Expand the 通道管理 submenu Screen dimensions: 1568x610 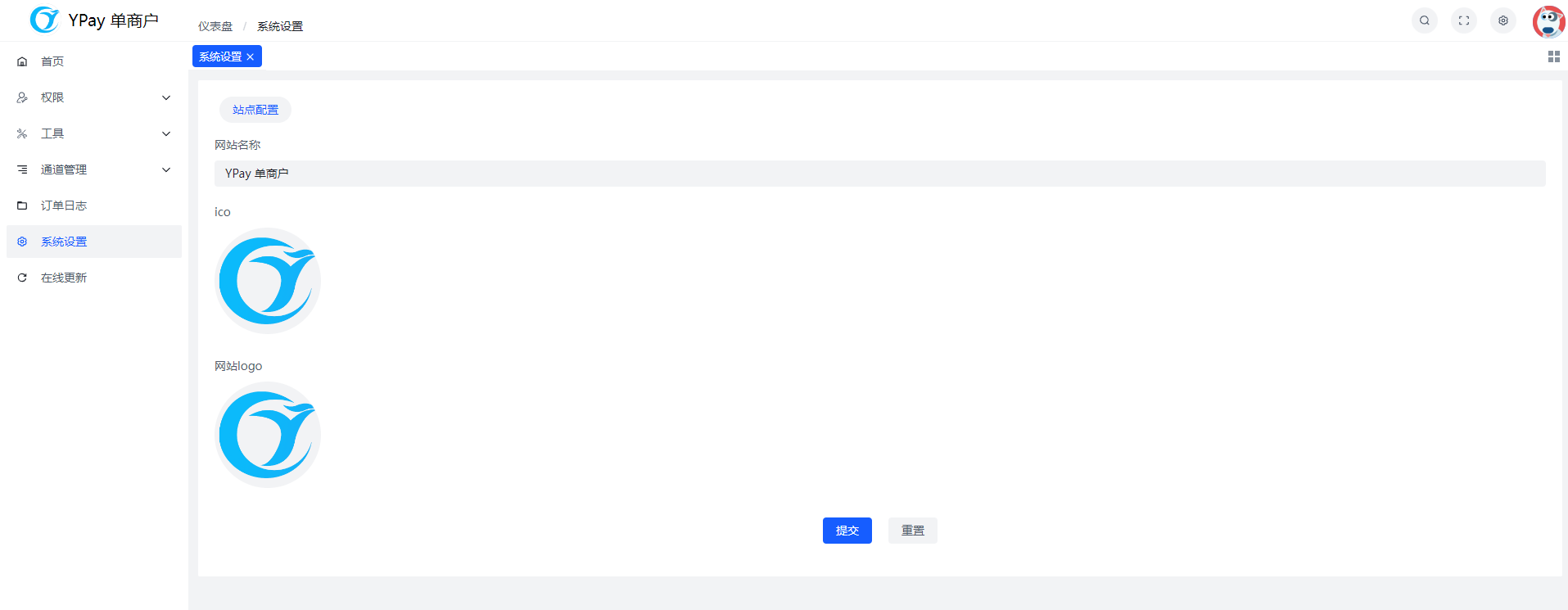click(x=94, y=169)
